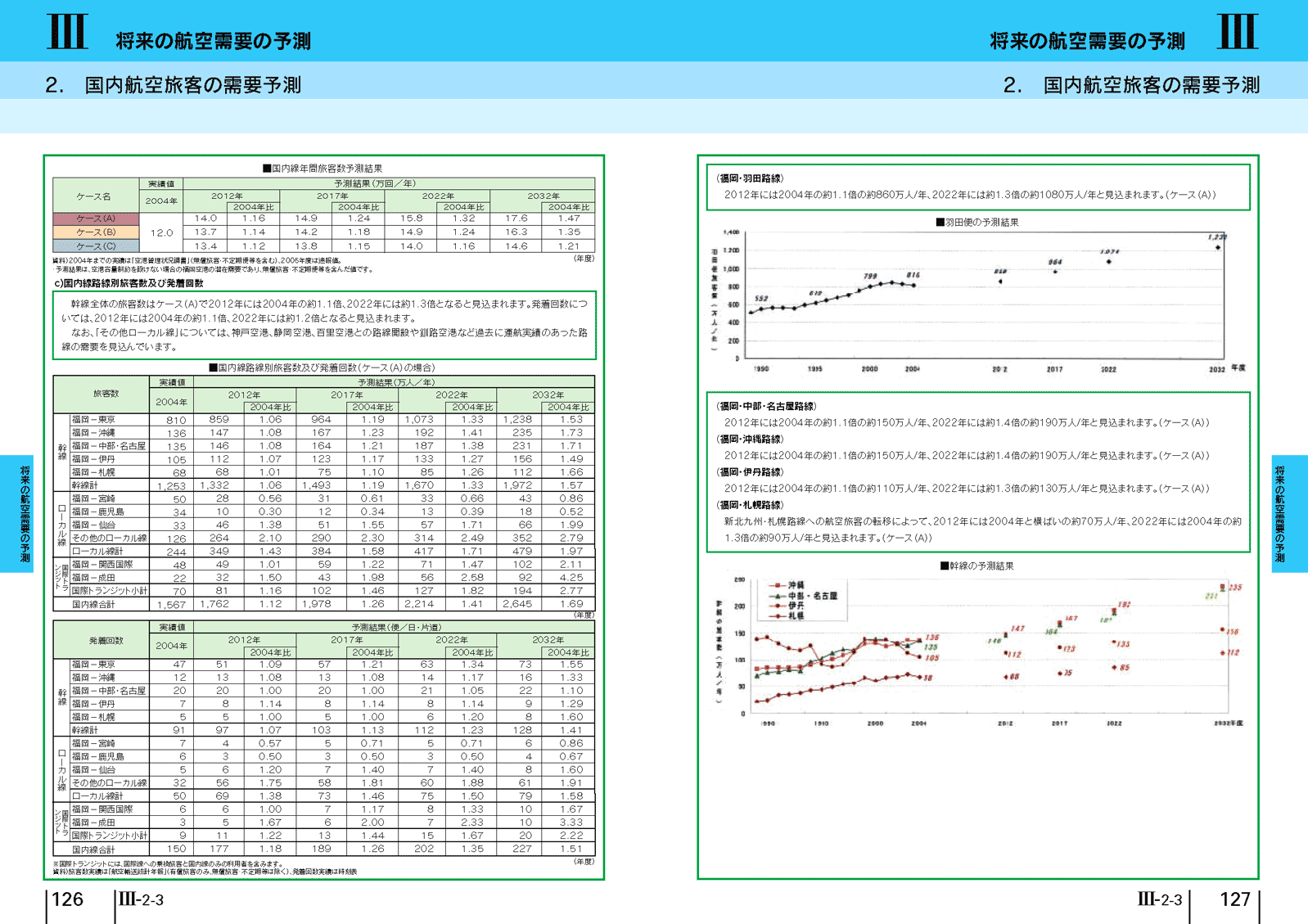Screen dimensions: 1308x924
Task: Click the 235 data label in the 幹線 chart
Action: pyautogui.click(x=1235, y=588)
